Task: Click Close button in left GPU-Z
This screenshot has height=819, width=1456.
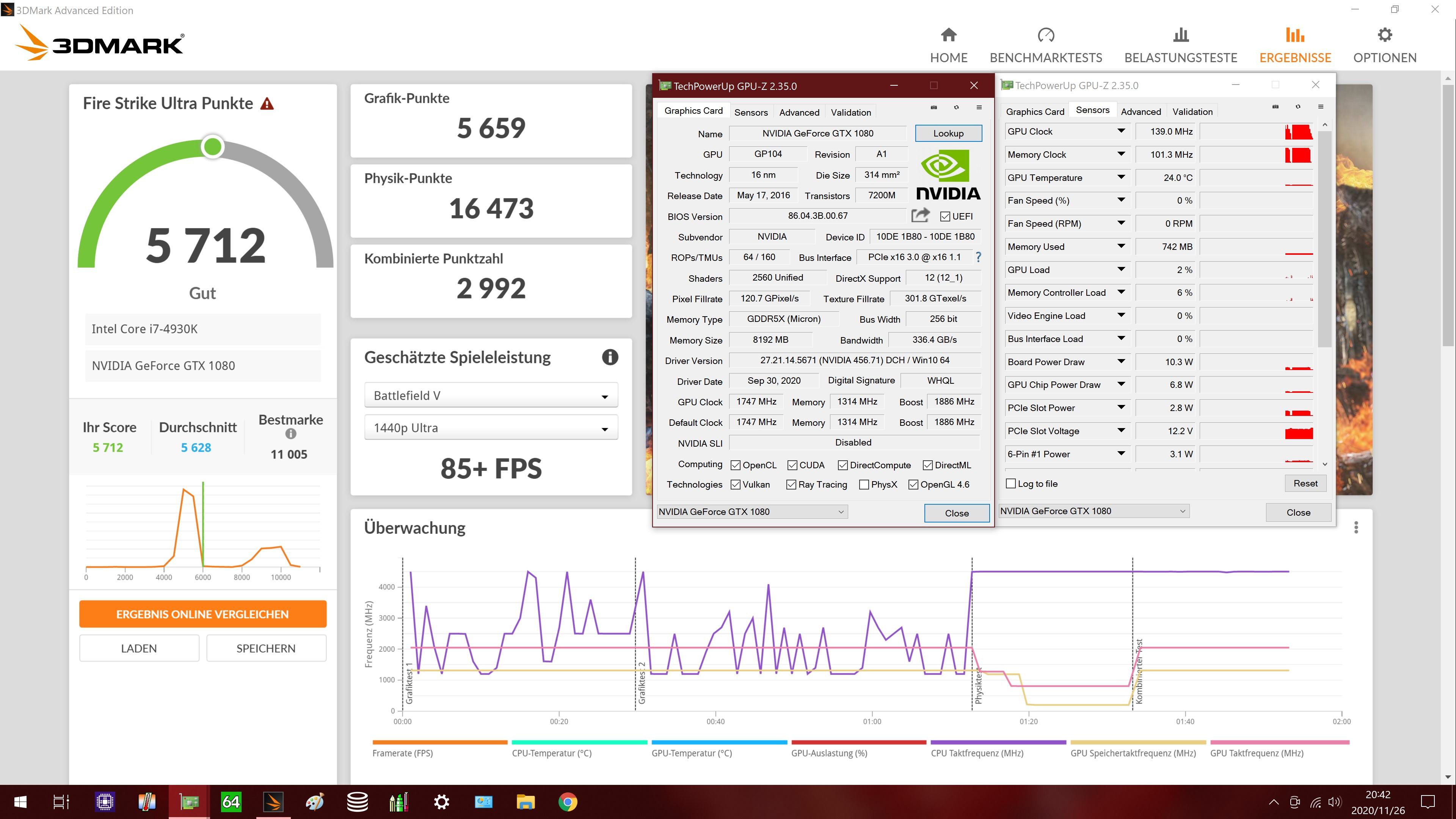Action: [x=956, y=513]
